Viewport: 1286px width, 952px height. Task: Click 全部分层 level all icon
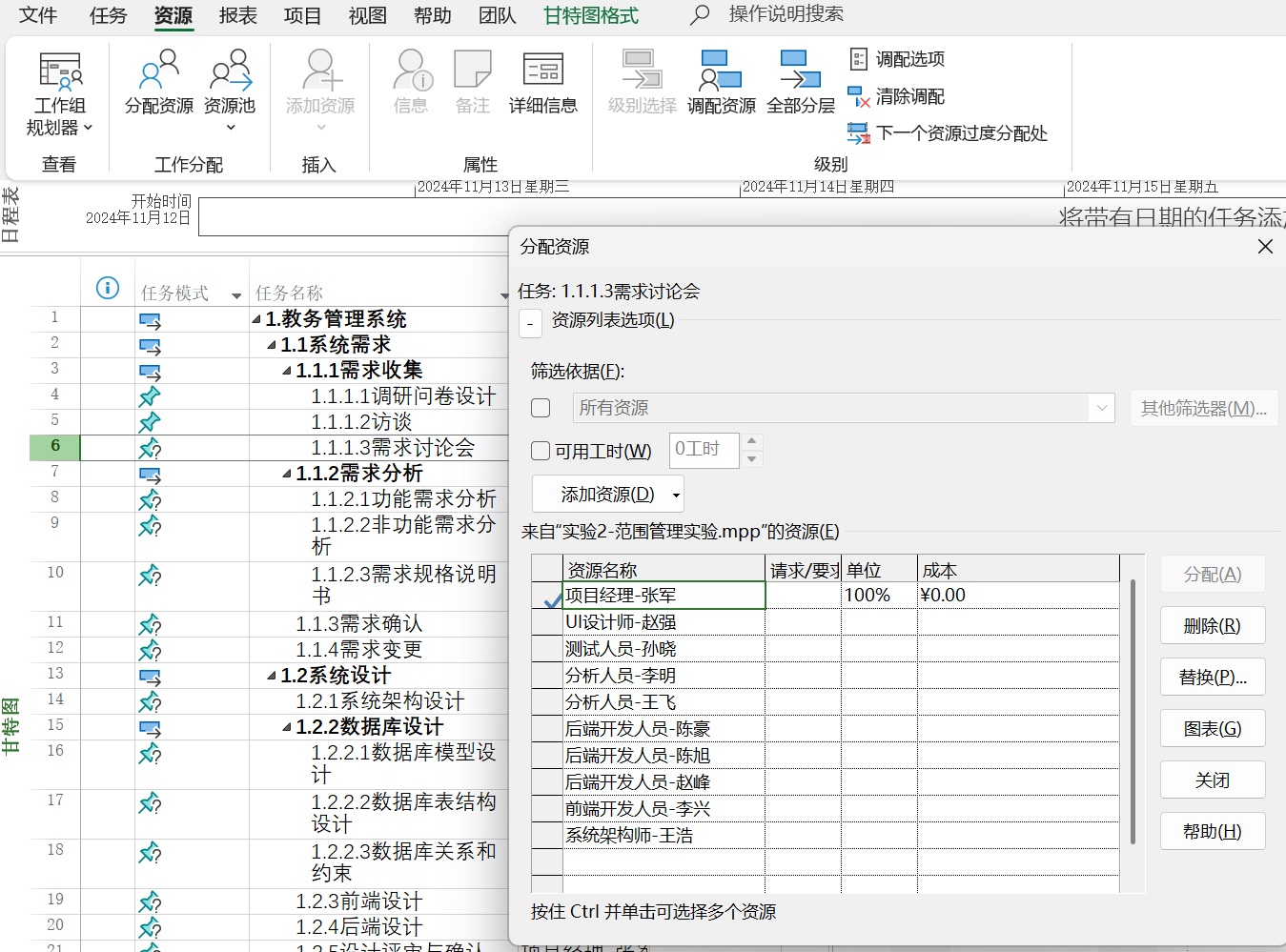pos(800,83)
